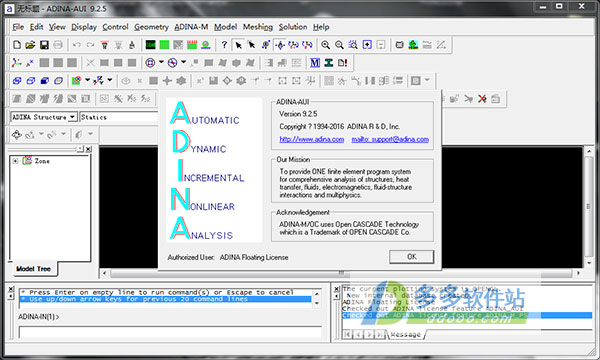Viewport: 600px width, 360px height.
Task: Click the first message navigation arrow
Action: coord(347,334)
